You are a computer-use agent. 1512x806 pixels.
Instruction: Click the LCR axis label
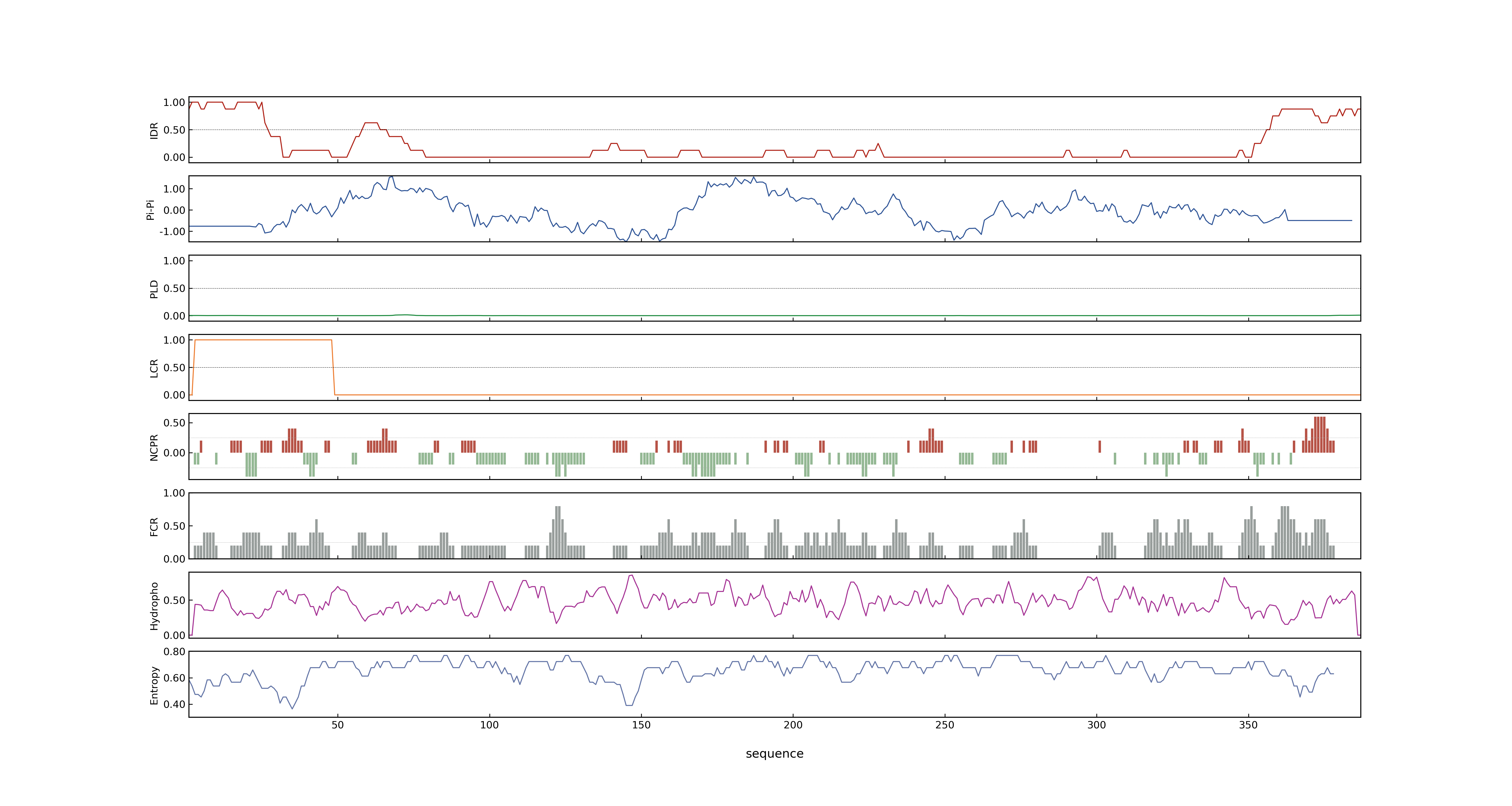point(154,368)
